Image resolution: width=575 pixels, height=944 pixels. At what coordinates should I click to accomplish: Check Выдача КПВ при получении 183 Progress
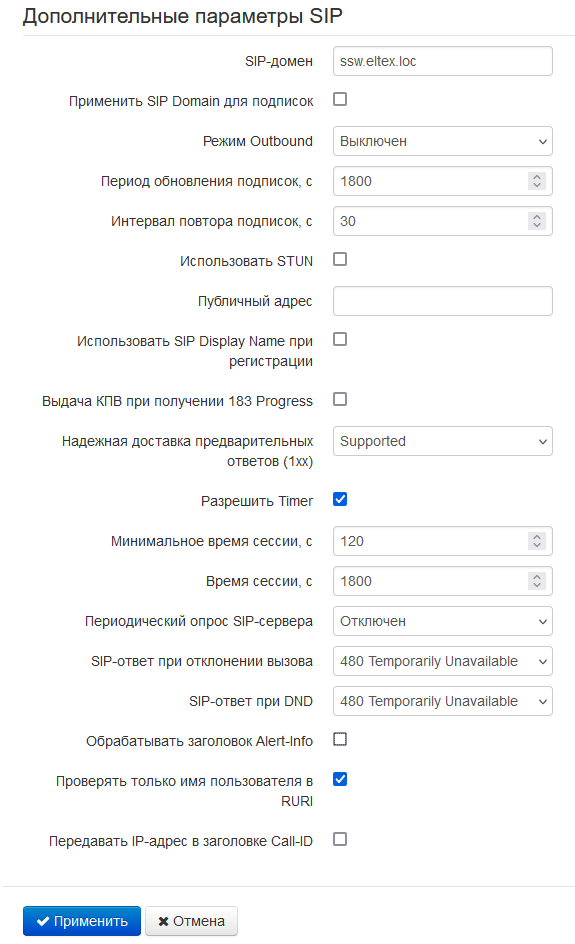340,399
